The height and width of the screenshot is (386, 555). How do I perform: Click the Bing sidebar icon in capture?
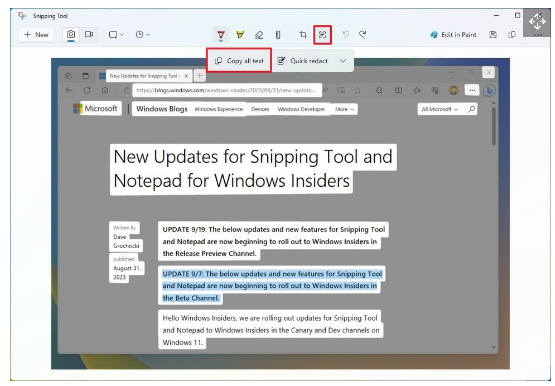[490, 90]
